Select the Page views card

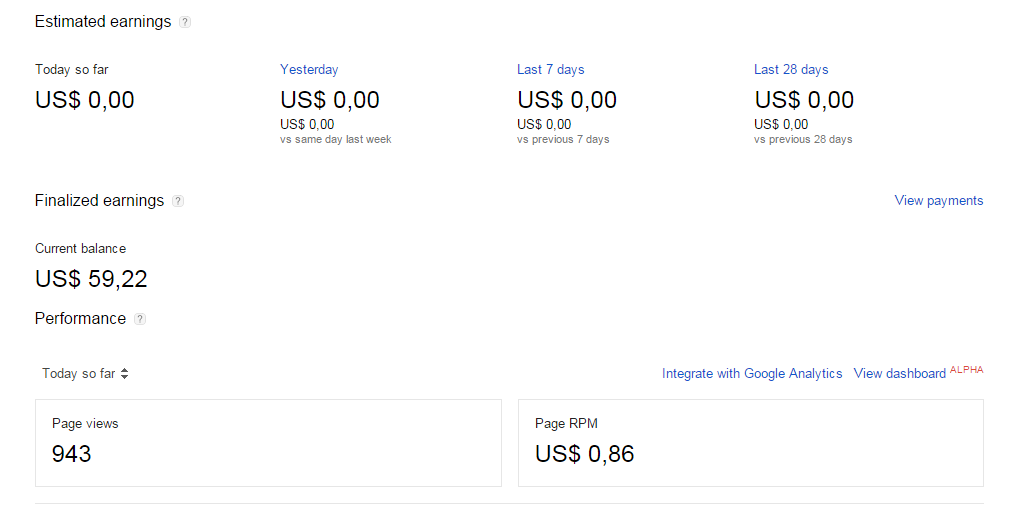coord(268,443)
